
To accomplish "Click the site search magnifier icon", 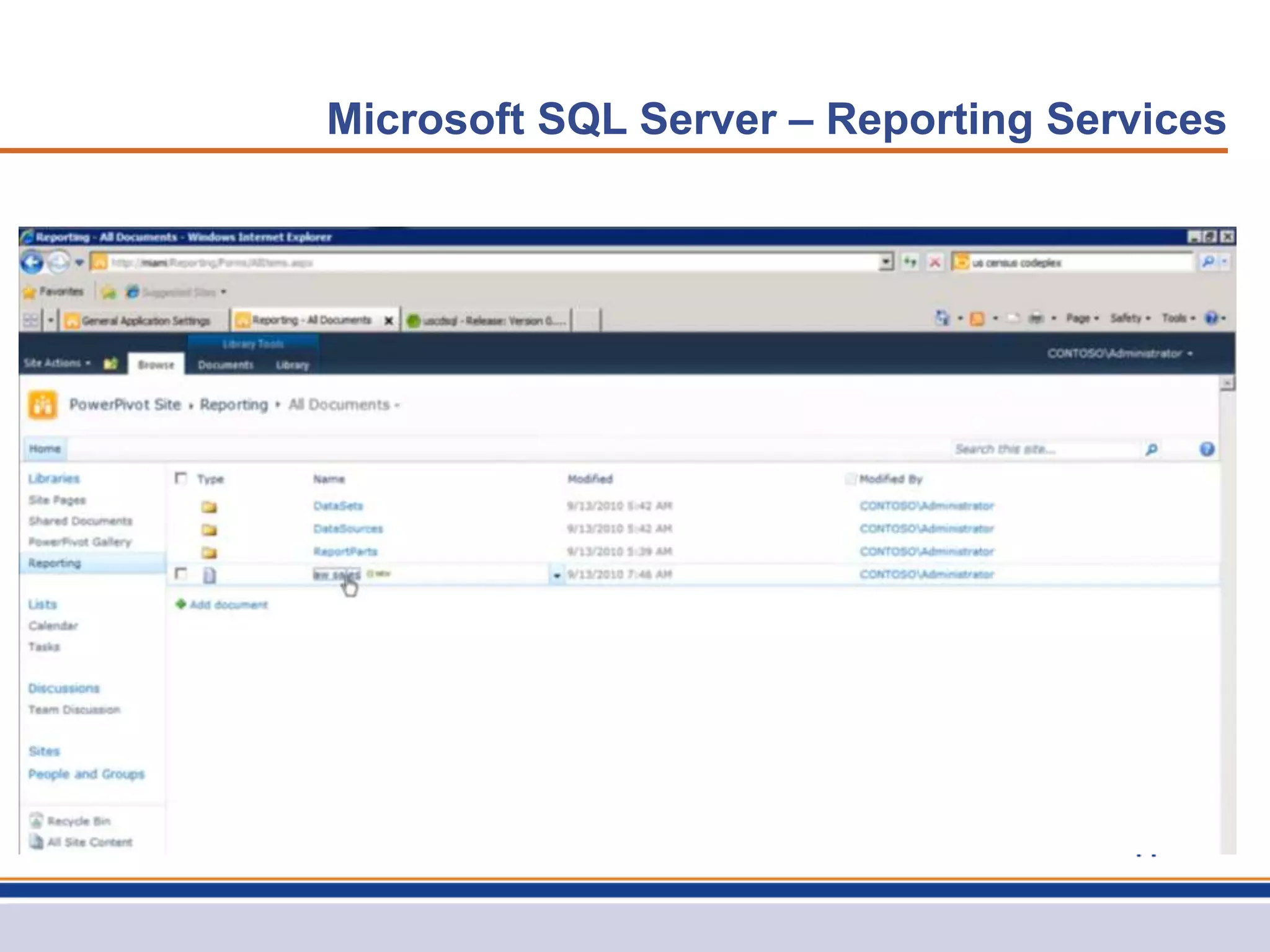I will pos(1152,449).
